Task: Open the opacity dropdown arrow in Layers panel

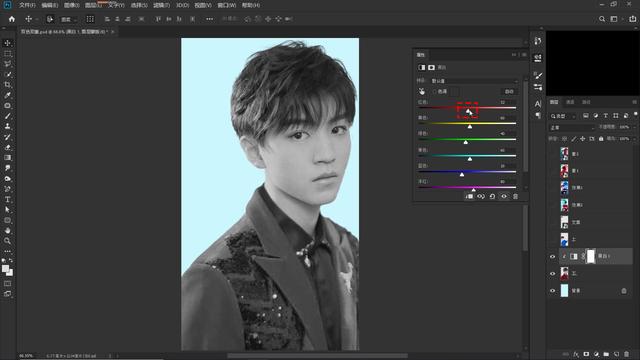Action: (634, 127)
